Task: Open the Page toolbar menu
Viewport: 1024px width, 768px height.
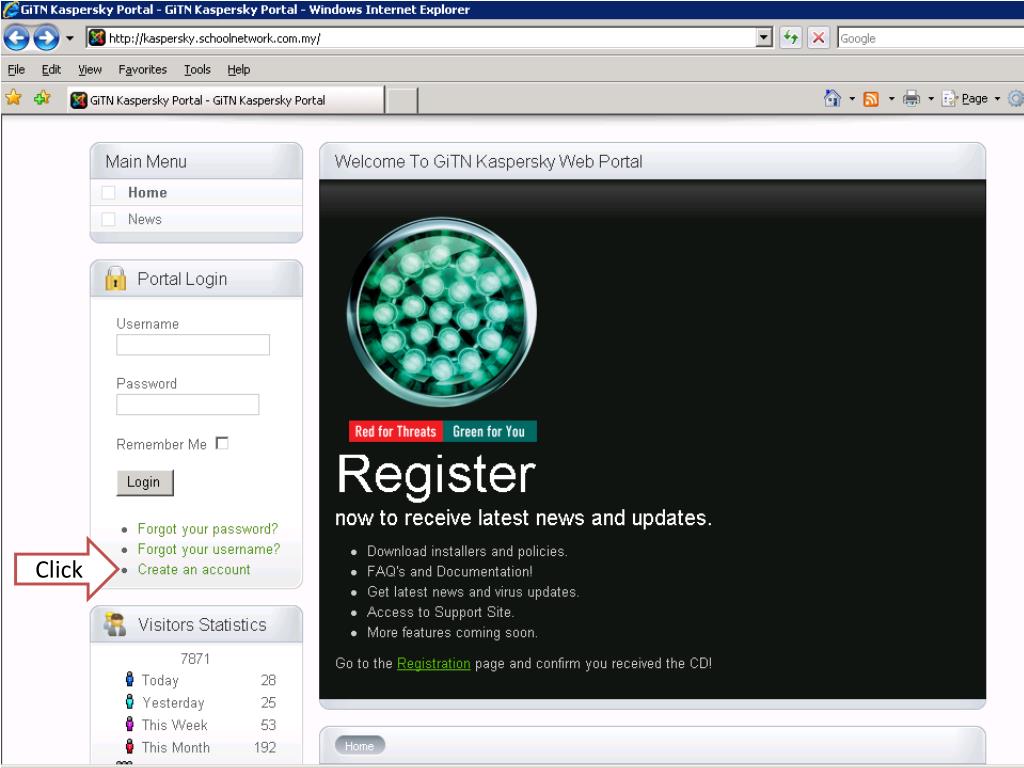Action: pyautogui.click(x=965, y=99)
